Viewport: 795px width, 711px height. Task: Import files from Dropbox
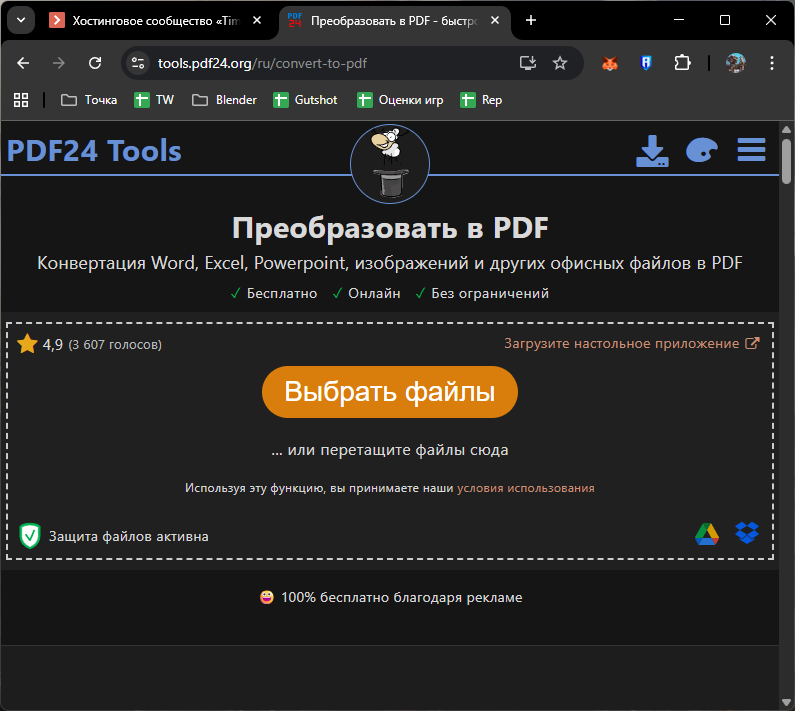(x=747, y=533)
